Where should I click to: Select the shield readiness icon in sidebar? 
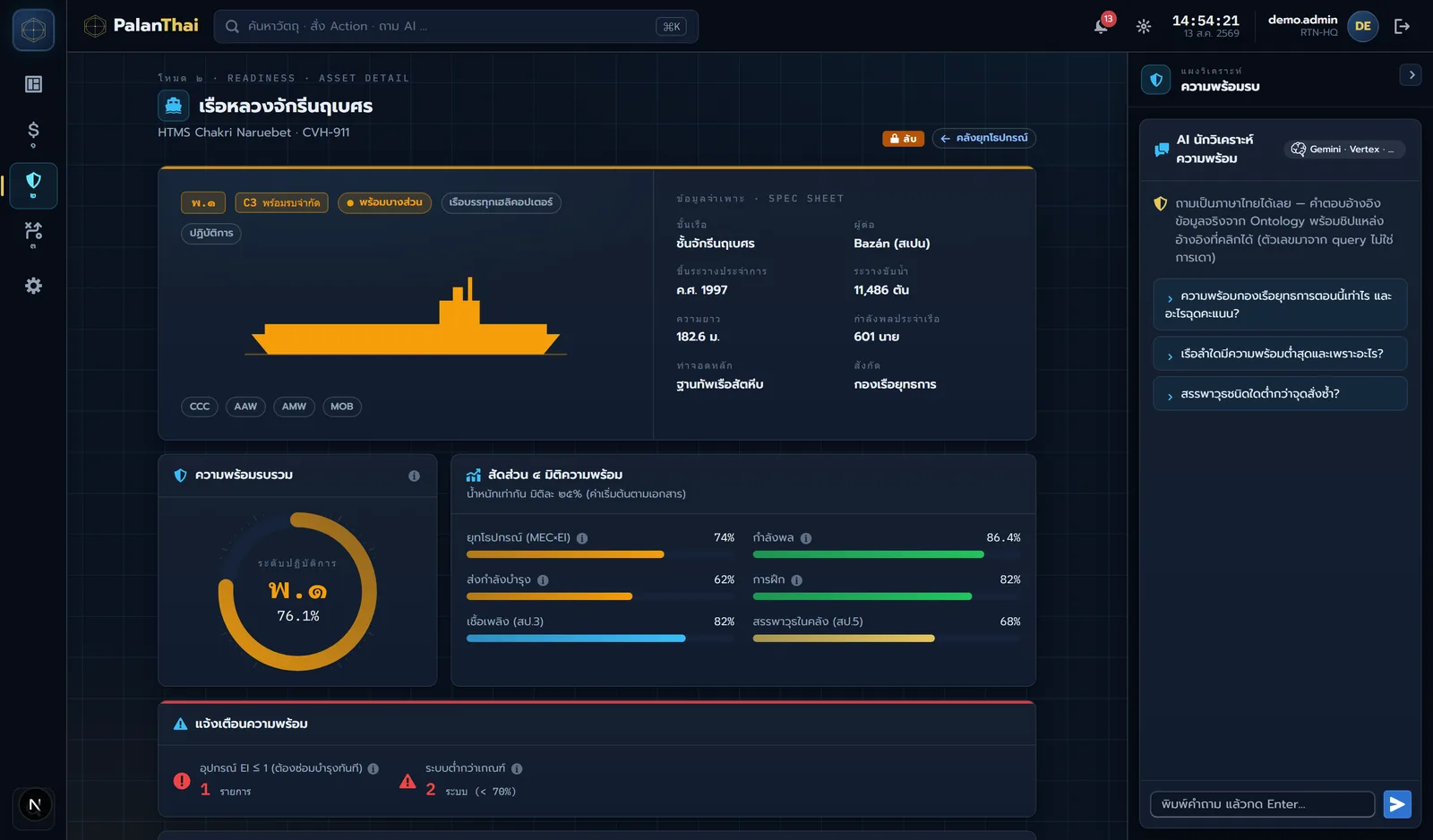(x=33, y=184)
